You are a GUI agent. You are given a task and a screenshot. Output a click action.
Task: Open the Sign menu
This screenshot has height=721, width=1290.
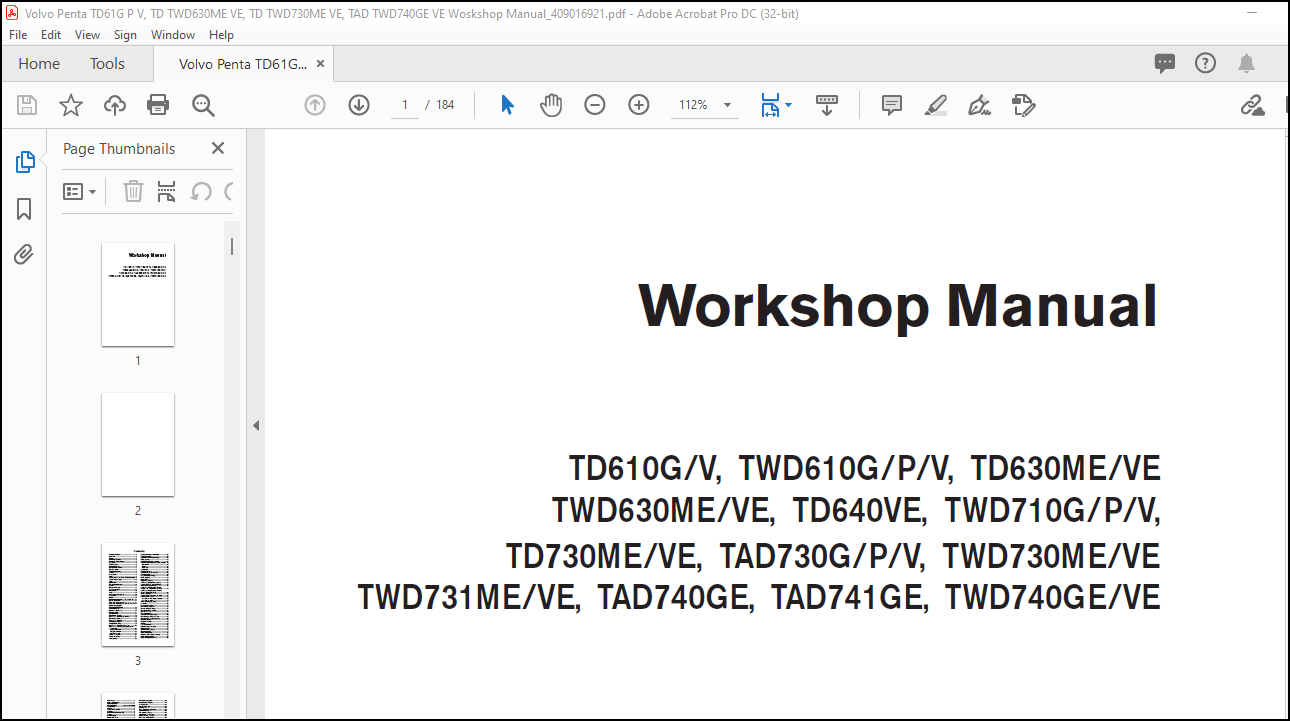(125, 35)
